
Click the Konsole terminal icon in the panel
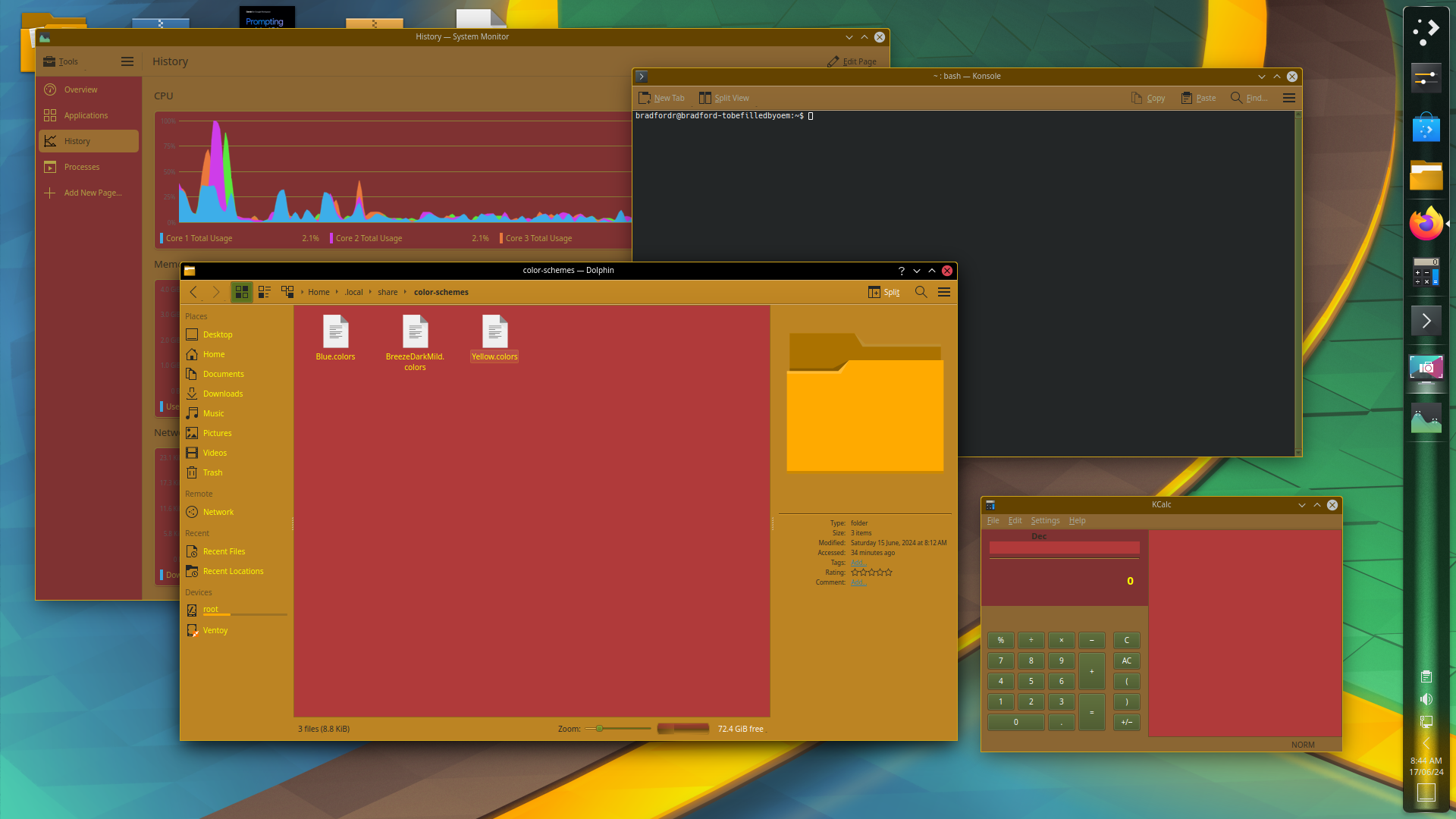pos(1426,320)
